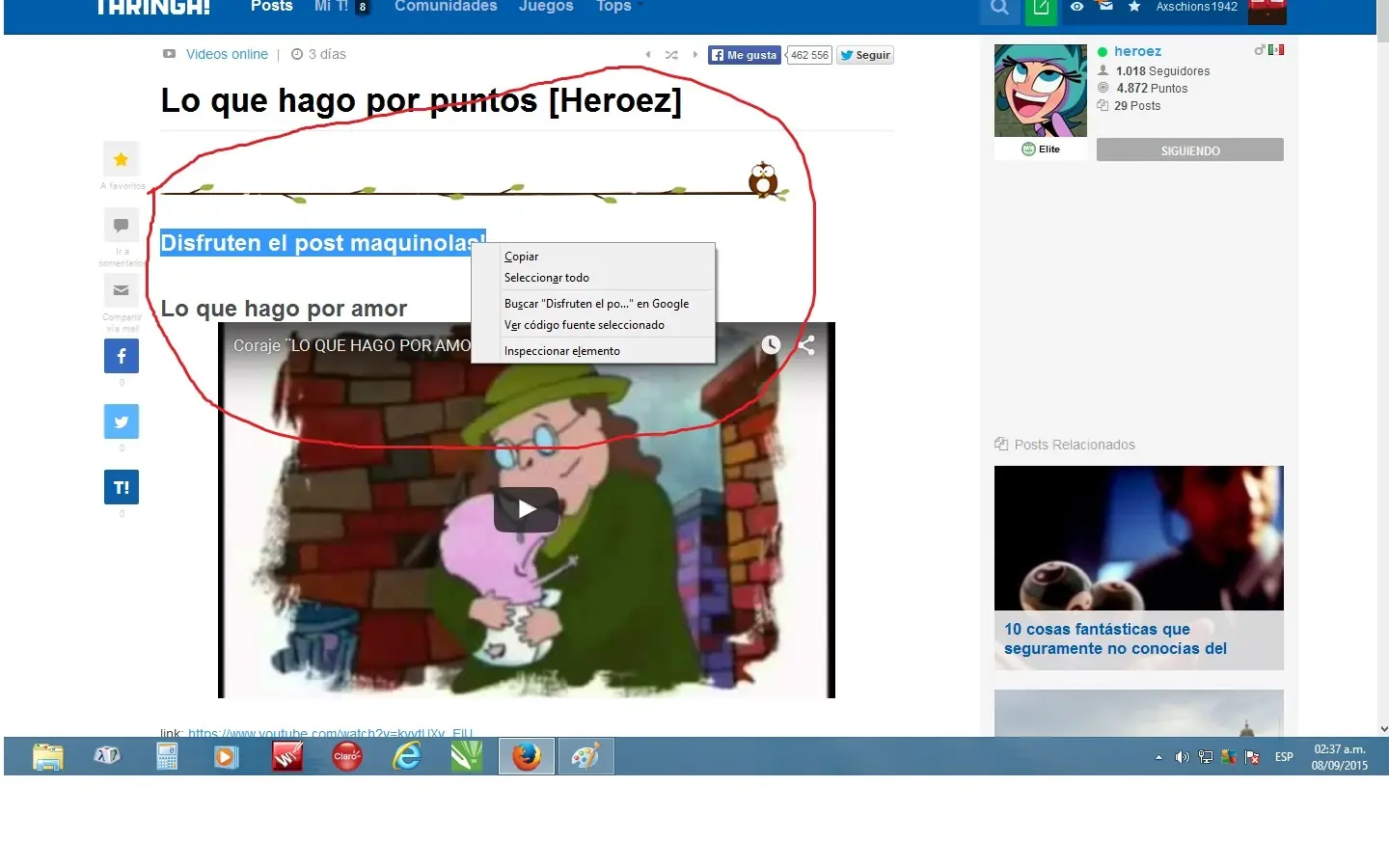
Task: Choose Seleccionar todo in context menu
Action: coord(593,278)
